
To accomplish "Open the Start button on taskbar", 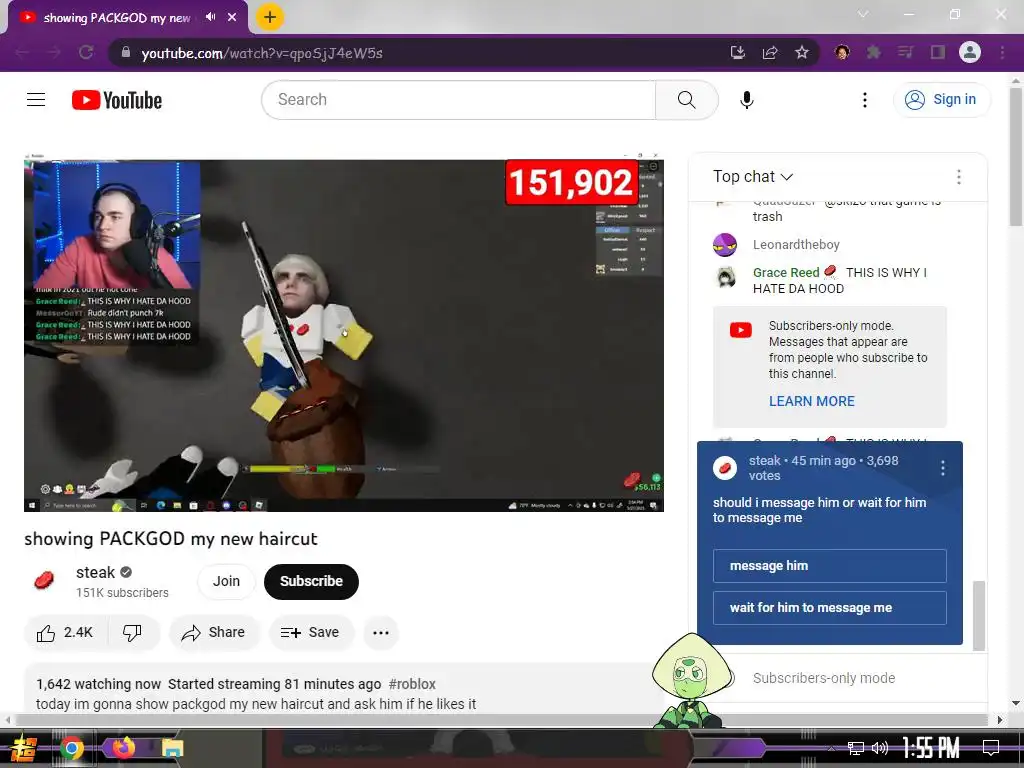I will point(24,748).
